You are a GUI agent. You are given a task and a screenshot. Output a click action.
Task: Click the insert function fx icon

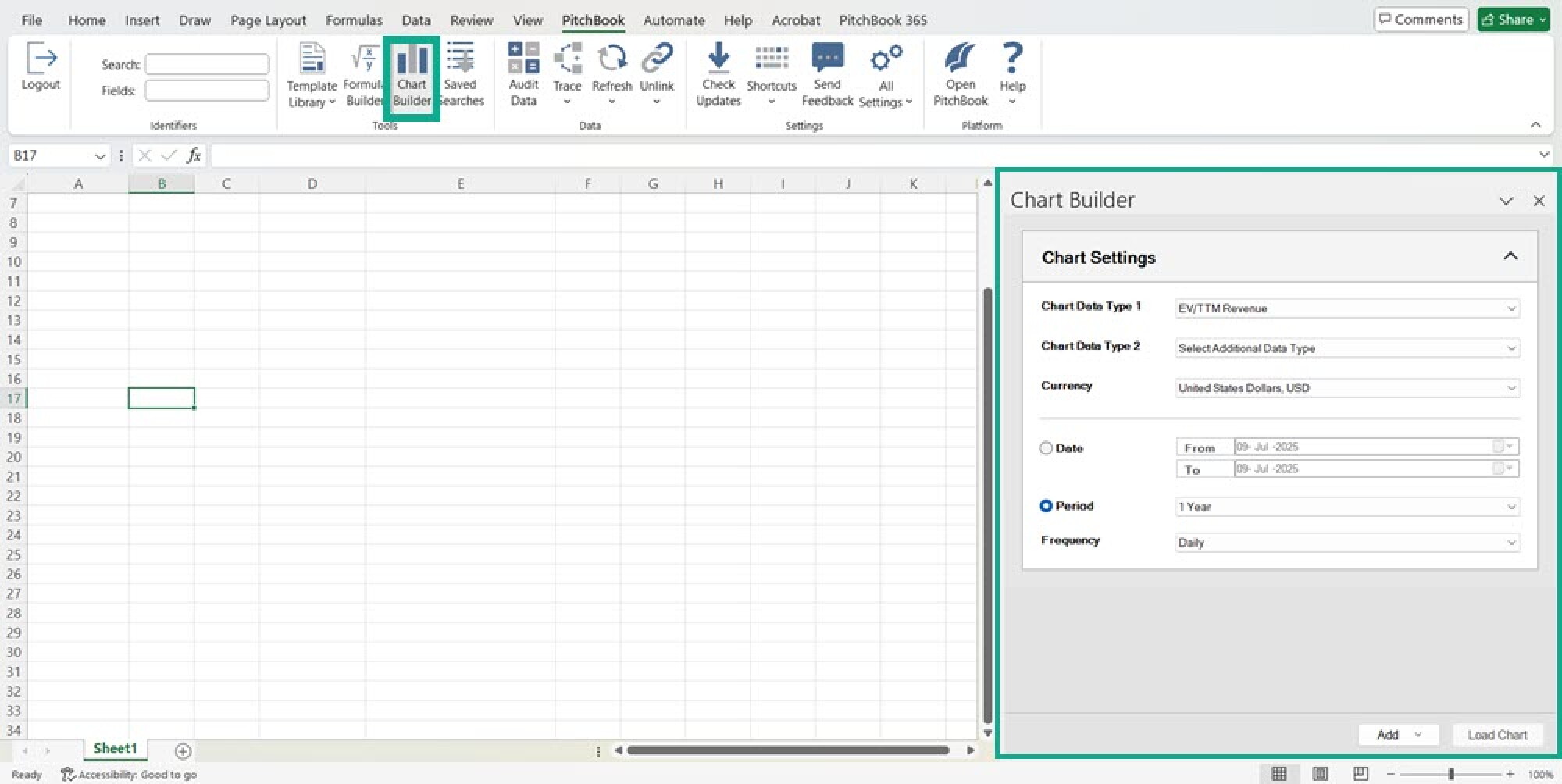[x=194, y=155]
